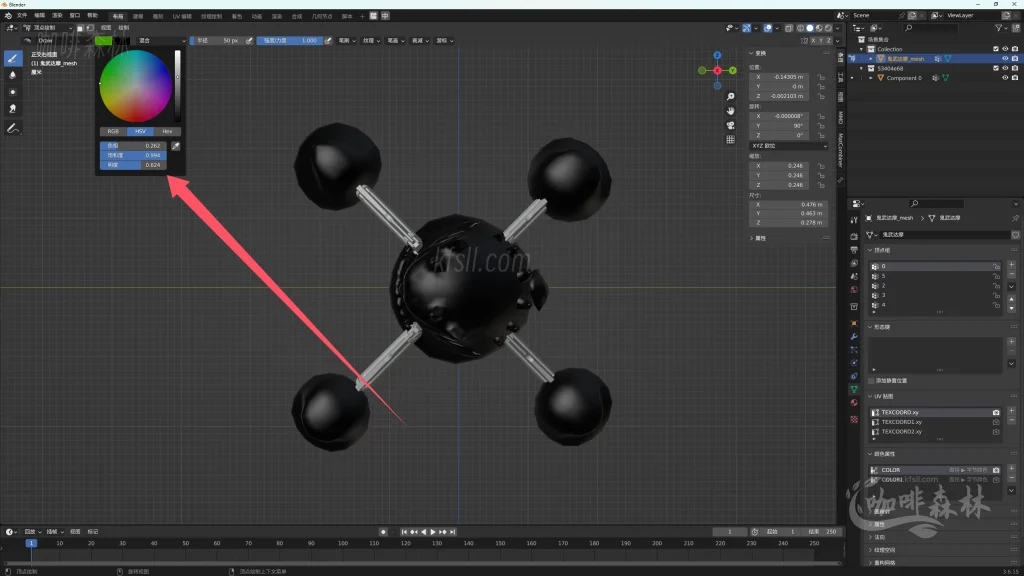Select the Smear tool in left toolbar
This screenshot has width=1024, height=576.
13,108
